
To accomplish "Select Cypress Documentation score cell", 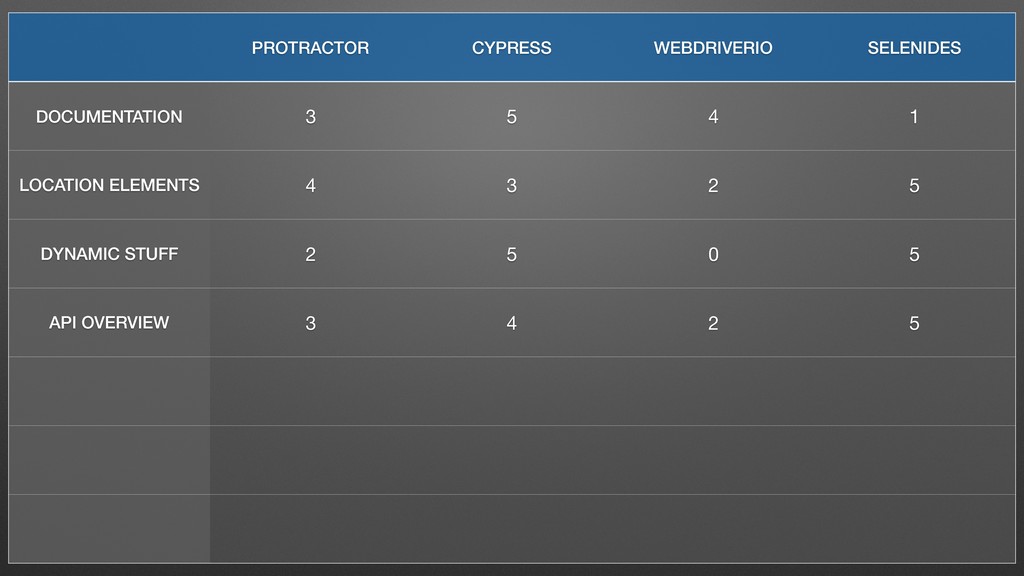I will [x=511, y=117].
